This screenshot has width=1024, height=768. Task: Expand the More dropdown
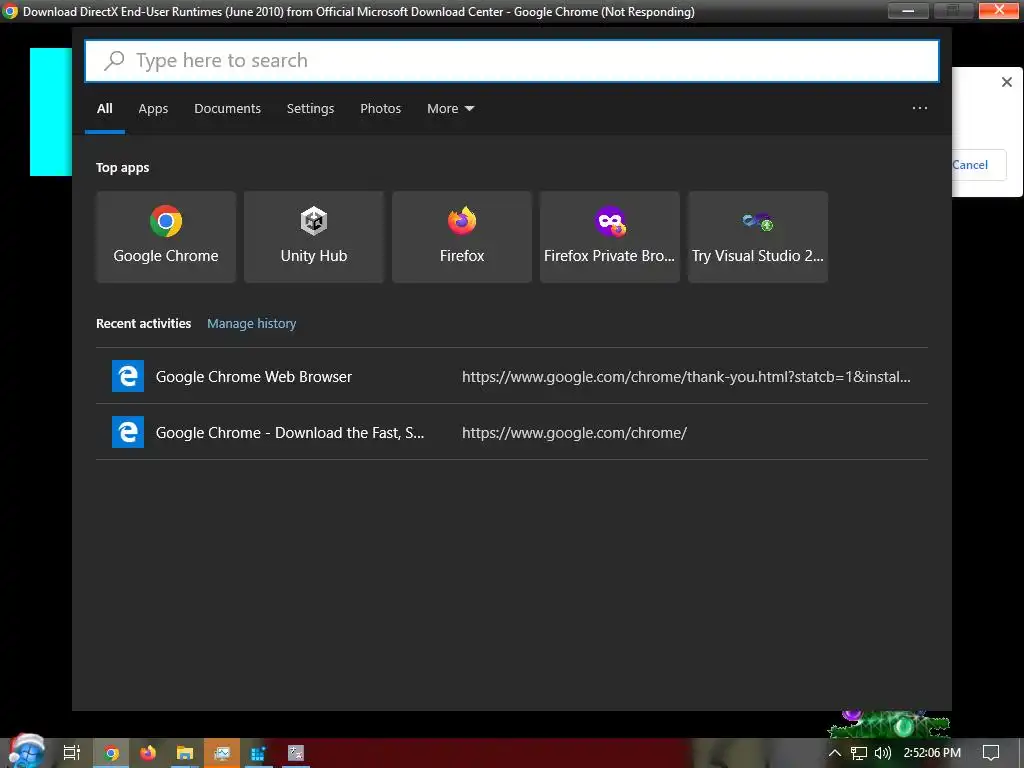[x=450, y=108]
